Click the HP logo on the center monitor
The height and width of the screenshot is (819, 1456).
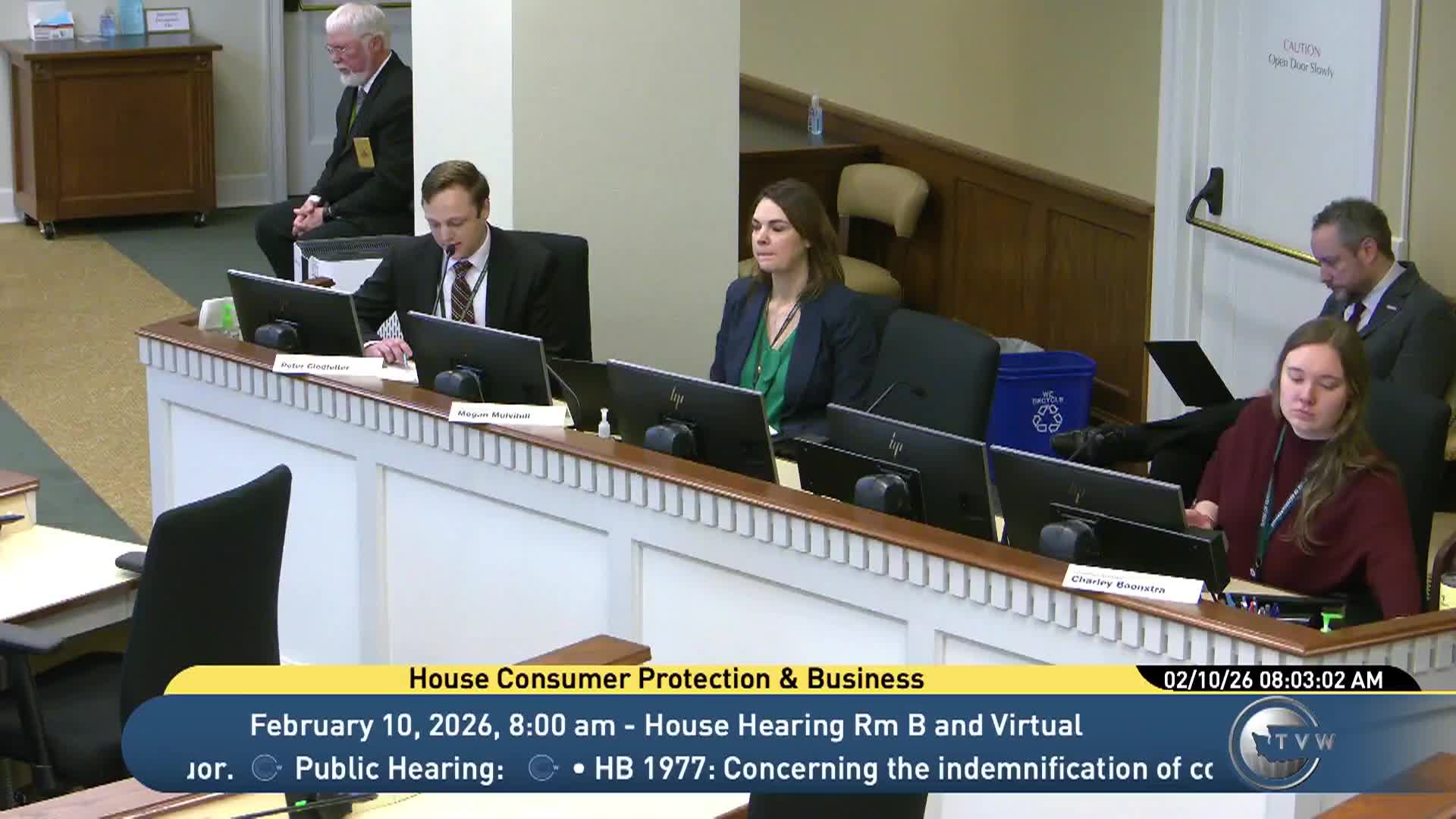676,397
